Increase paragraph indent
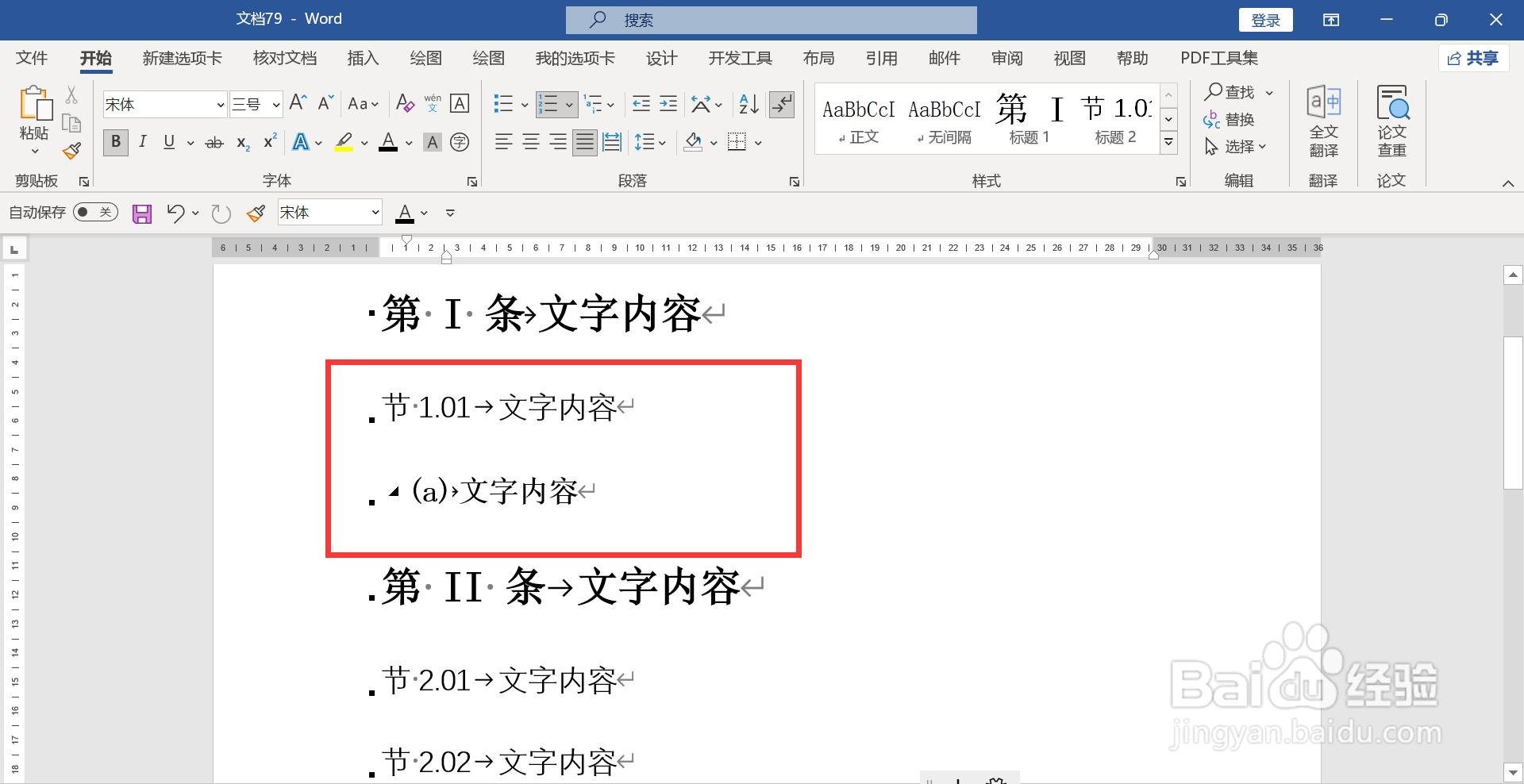Viewport: 1524px width, 784px height. [x=668, y=104]
